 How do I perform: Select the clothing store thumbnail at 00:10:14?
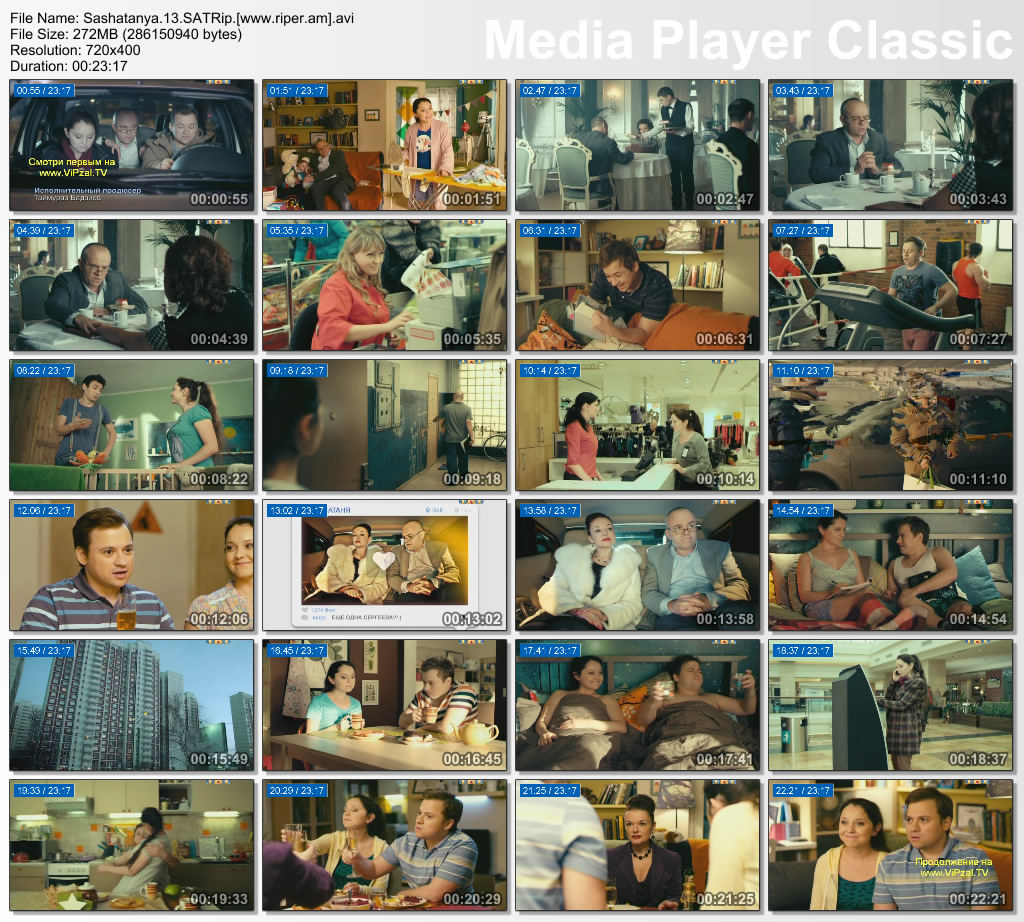point(637,425)
